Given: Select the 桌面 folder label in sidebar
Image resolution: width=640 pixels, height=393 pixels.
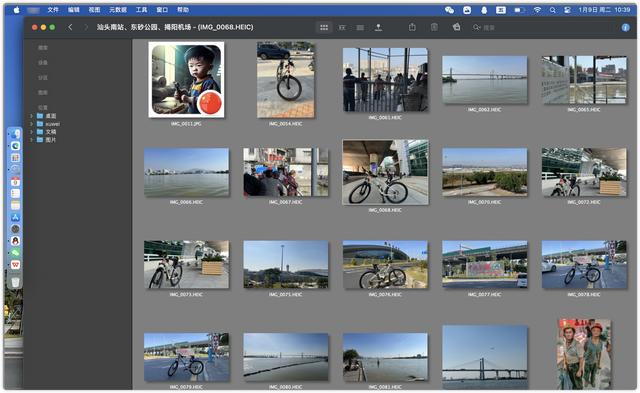Looking at the screenshot, I should [51, 116].
